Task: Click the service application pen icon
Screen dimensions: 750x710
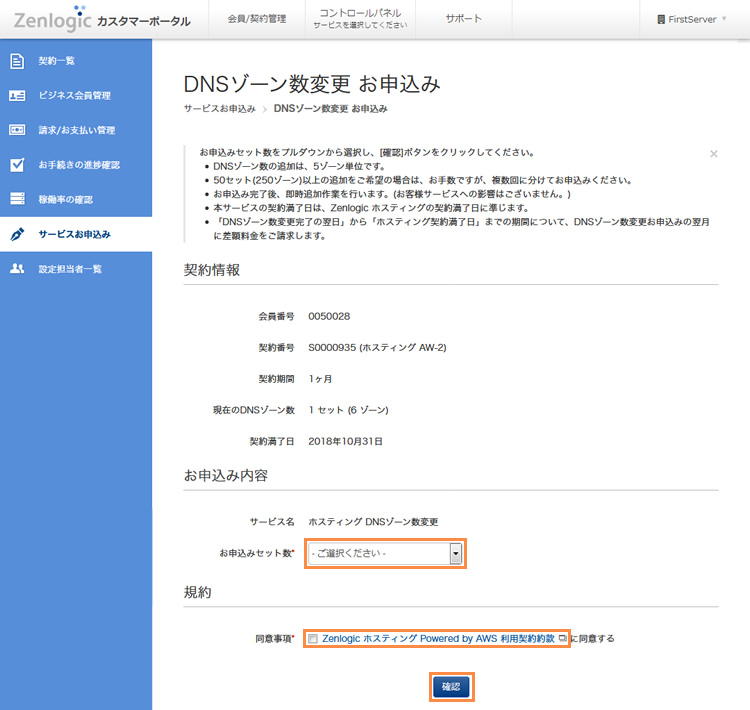Action: (x=17, y=234)
